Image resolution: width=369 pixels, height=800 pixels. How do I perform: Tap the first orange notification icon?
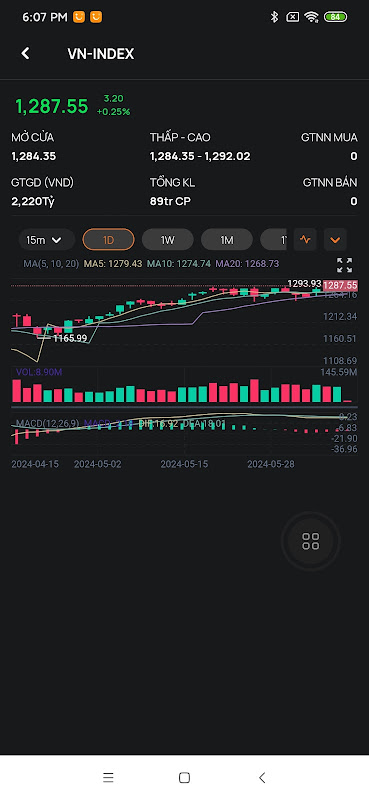point(79,17)
